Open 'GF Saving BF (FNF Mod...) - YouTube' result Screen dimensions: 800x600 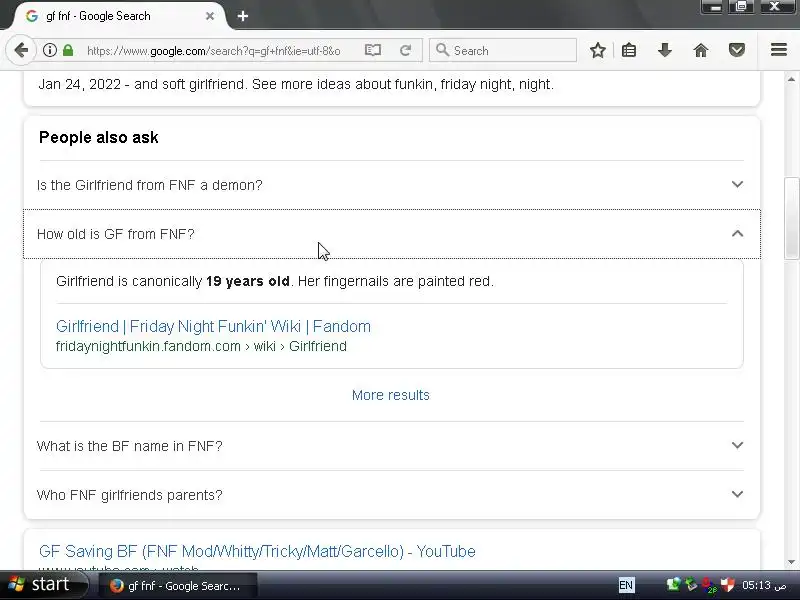pyautogui.click(x=257, y=552)
